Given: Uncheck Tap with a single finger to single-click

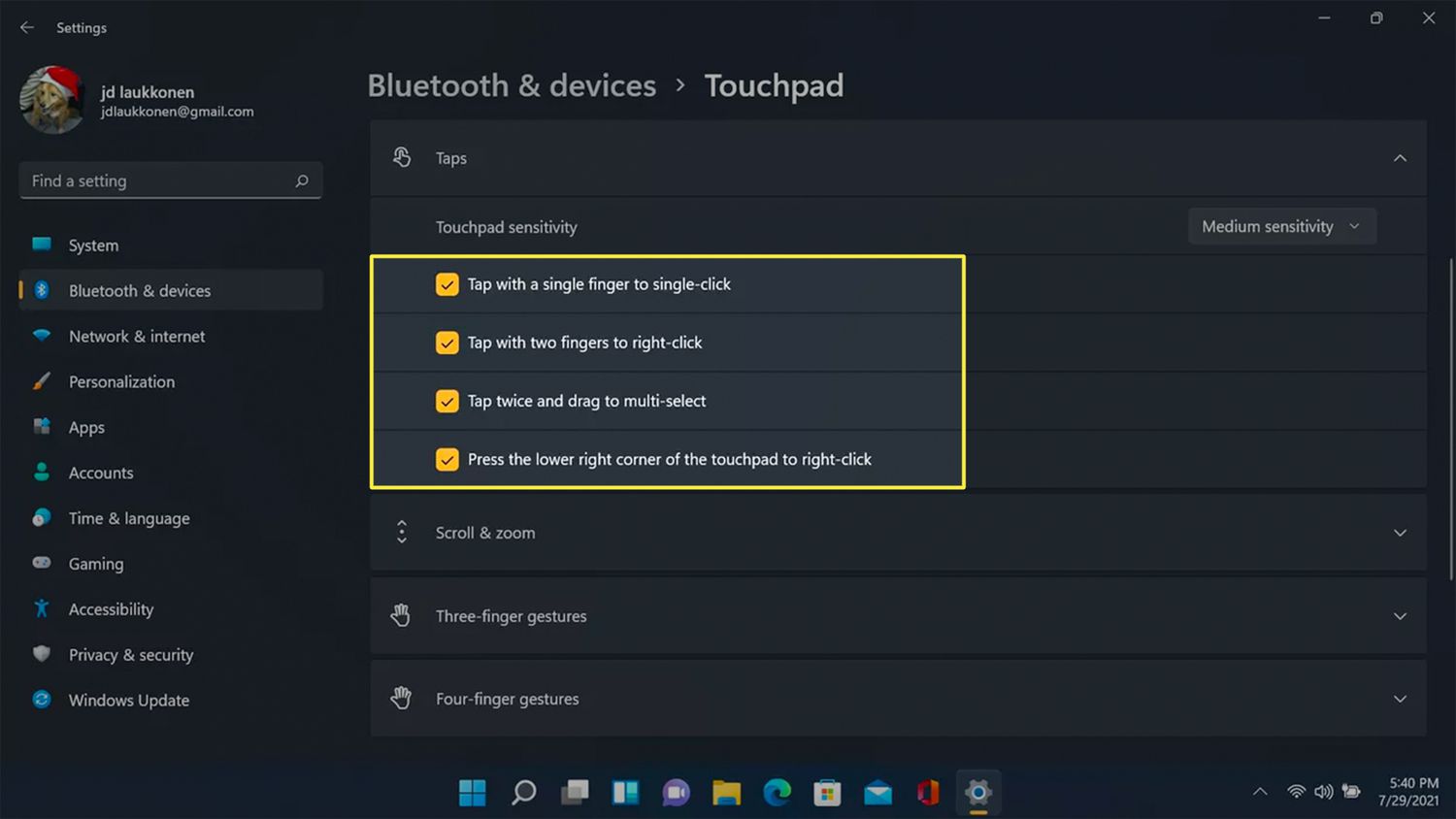Looking at the screenshot, I should [447, 284].
